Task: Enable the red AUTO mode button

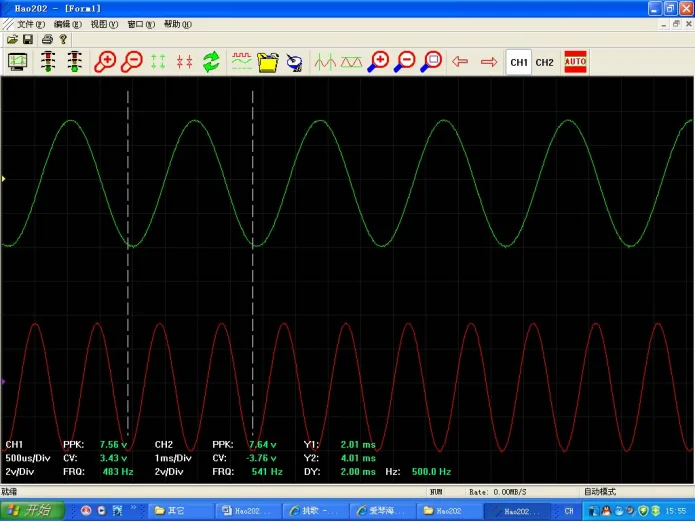Action: (x=575, y=62)
